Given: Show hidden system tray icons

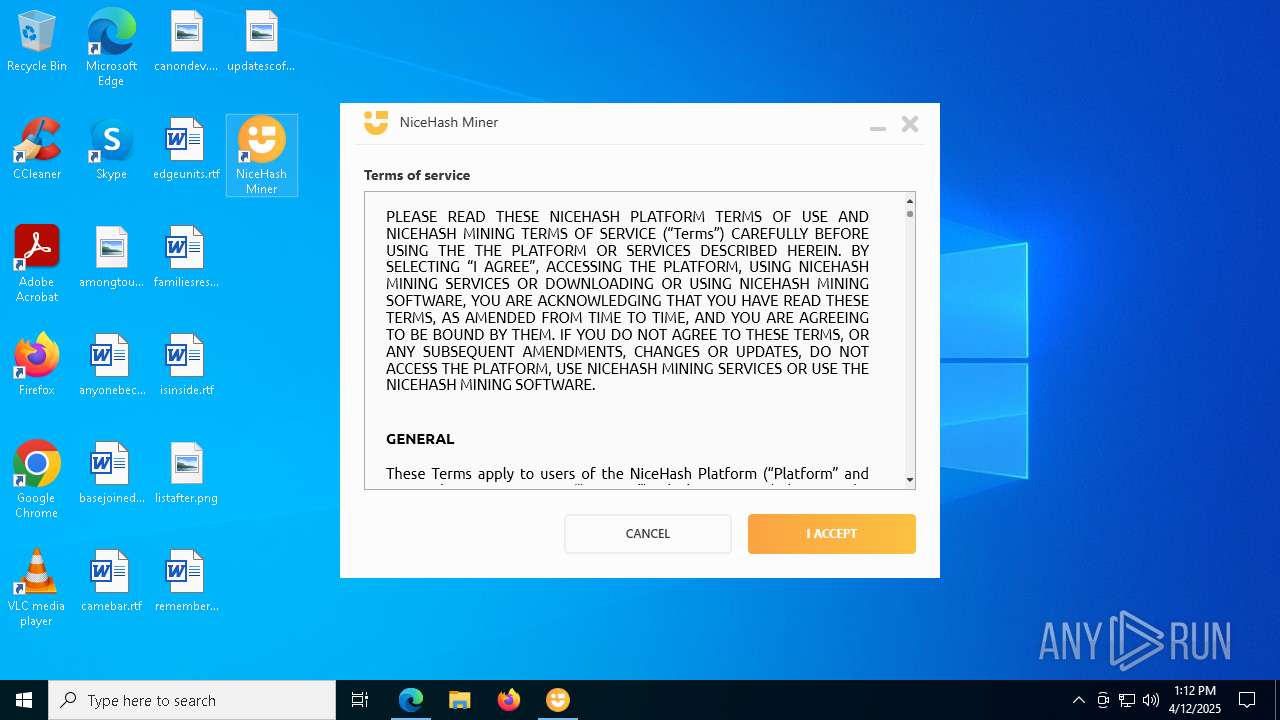Looking at the screenshot, I should pos(1078,700).
